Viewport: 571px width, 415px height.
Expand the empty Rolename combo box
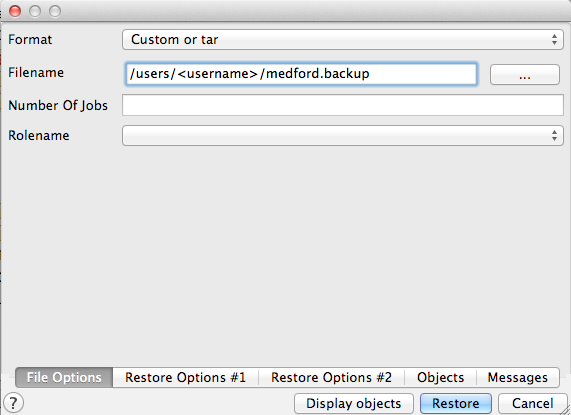pos(343,135)
